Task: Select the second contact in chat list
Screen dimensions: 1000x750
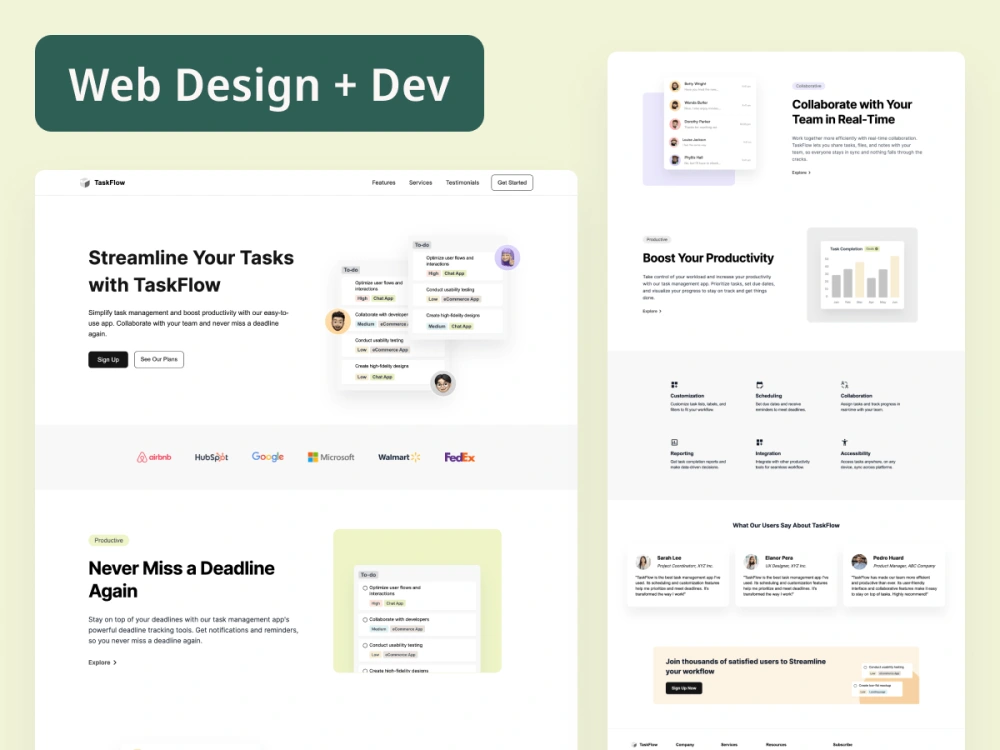Action: pos(710,105)
